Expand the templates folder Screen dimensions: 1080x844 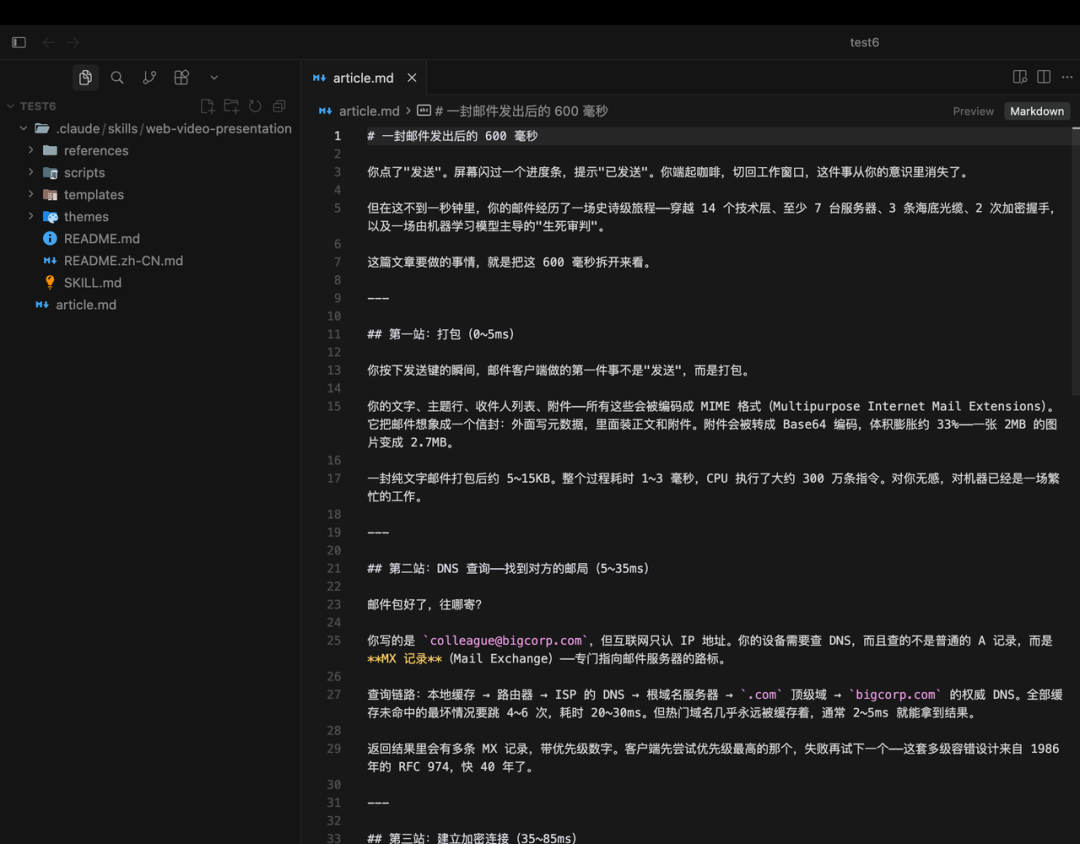click(x=31, y=194)
